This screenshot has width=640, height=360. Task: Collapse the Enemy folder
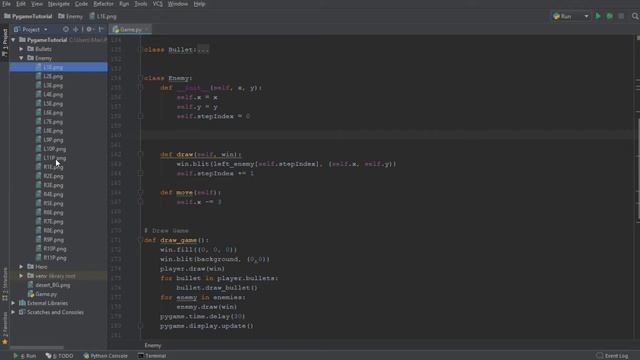coord(21,58)
